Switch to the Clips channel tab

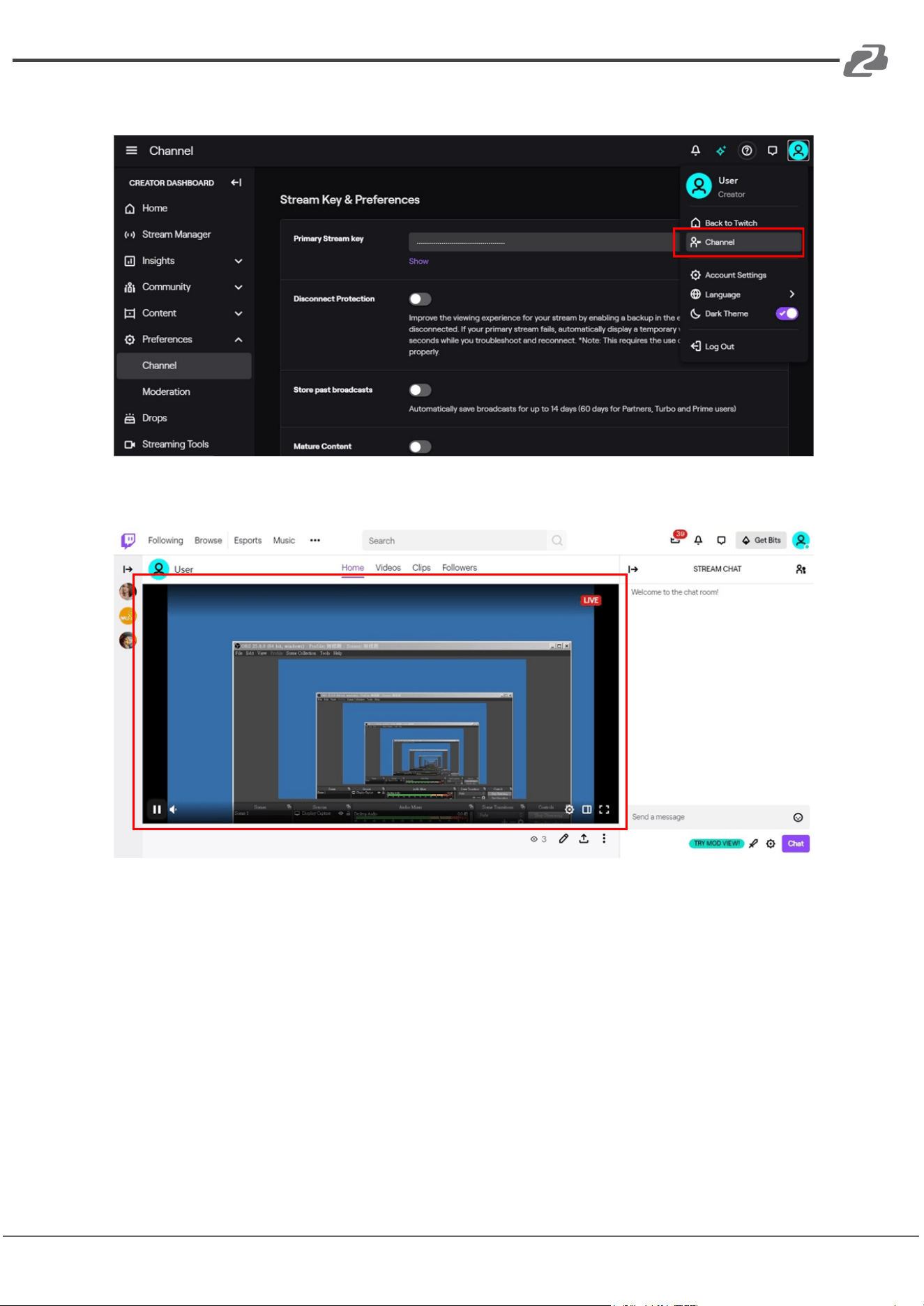tap(421, 568)
